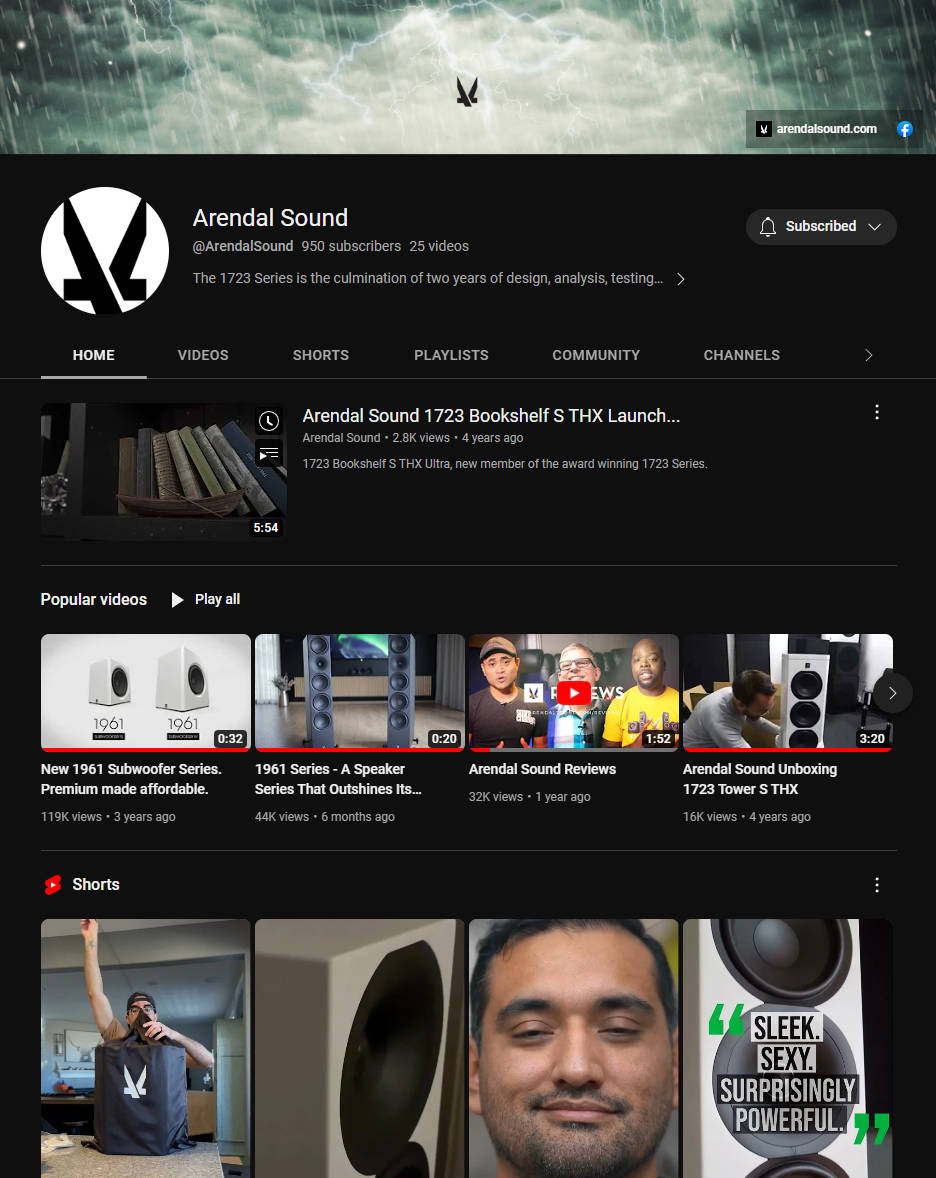Click Add to queue icon on featured video
Image resolution: width=936 pixels, height=1178 pixels.
click(269, 453)
